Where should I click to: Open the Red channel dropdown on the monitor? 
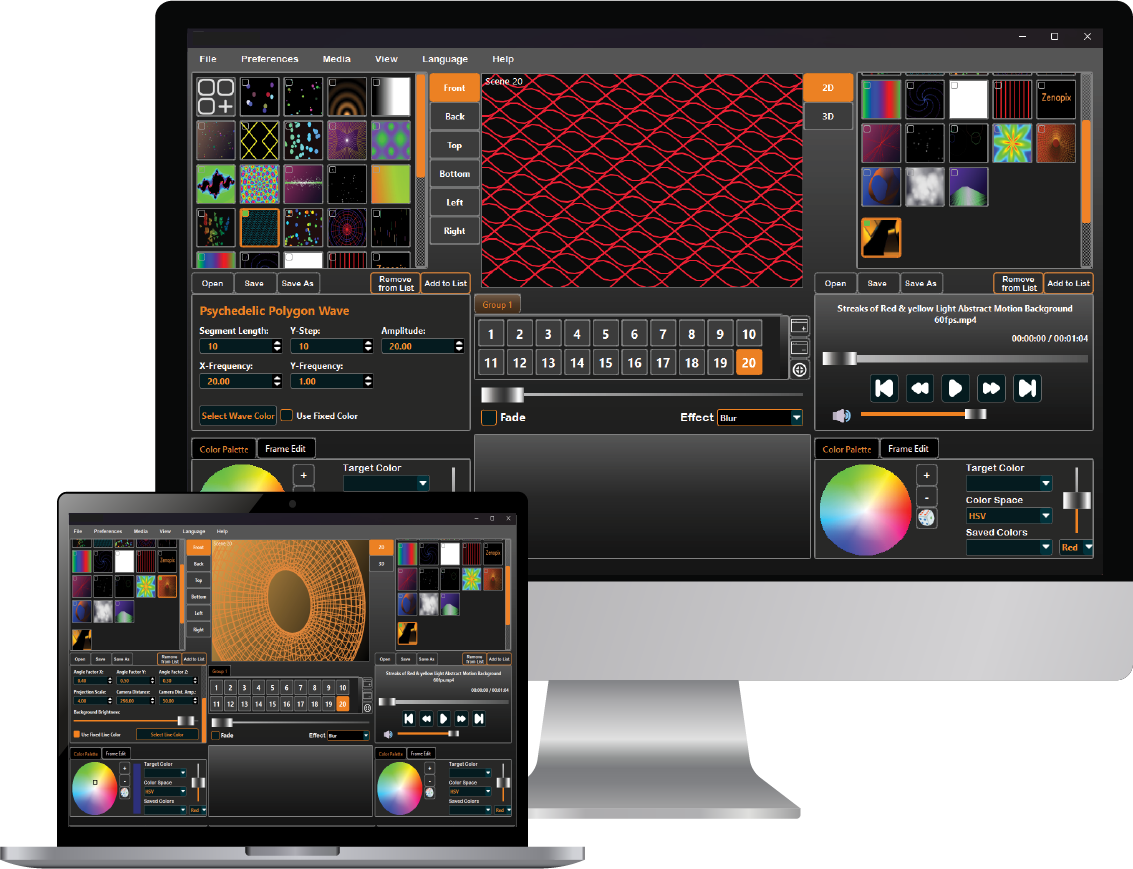(1077, 548)
